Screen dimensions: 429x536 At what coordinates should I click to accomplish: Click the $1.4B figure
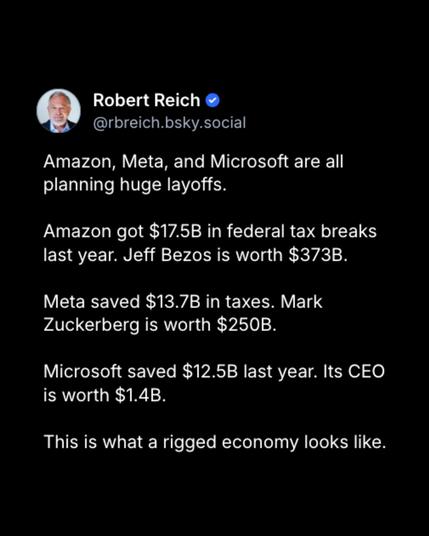[140, 395]
